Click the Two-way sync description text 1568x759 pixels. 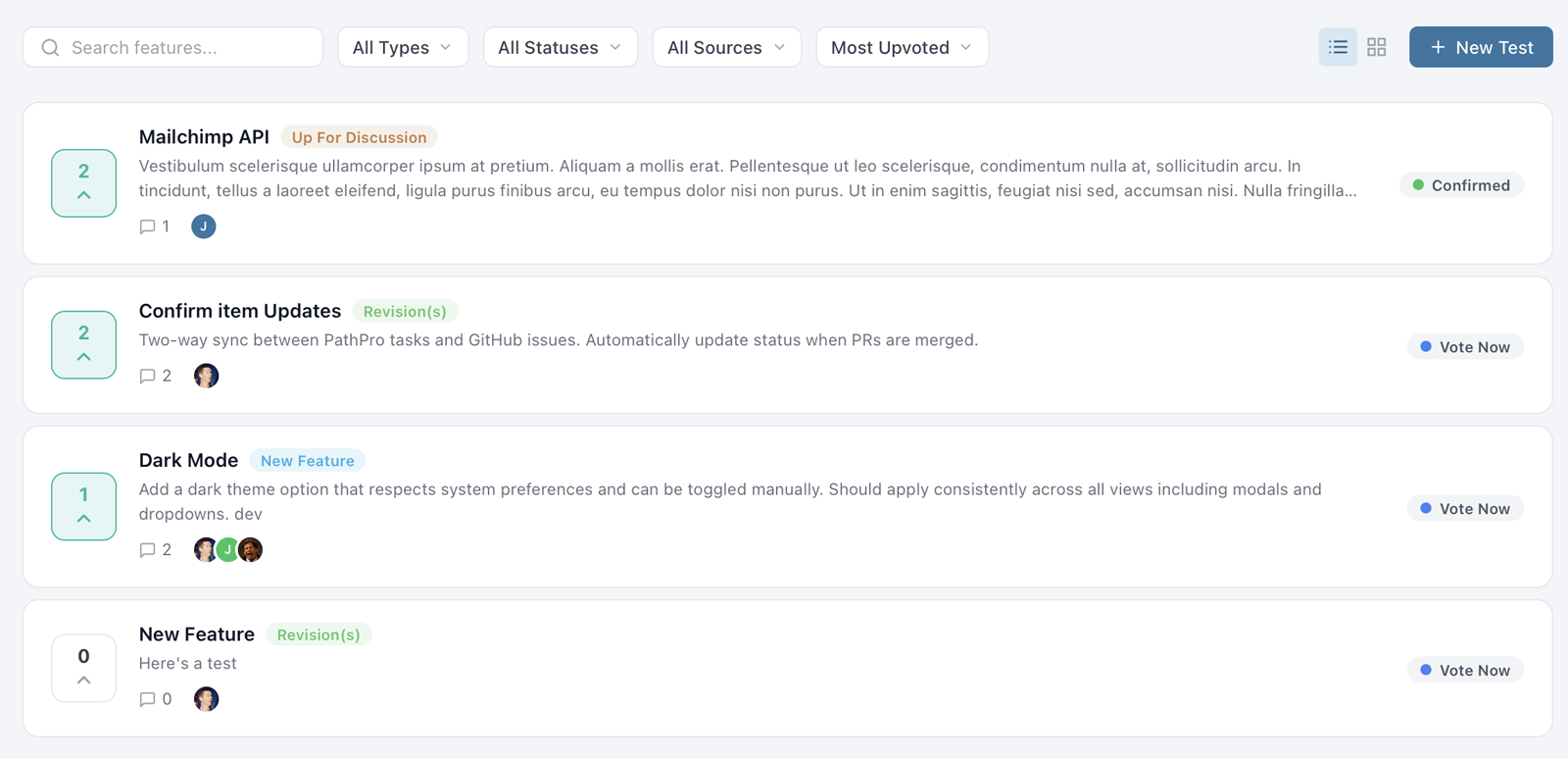click(559, 340)
